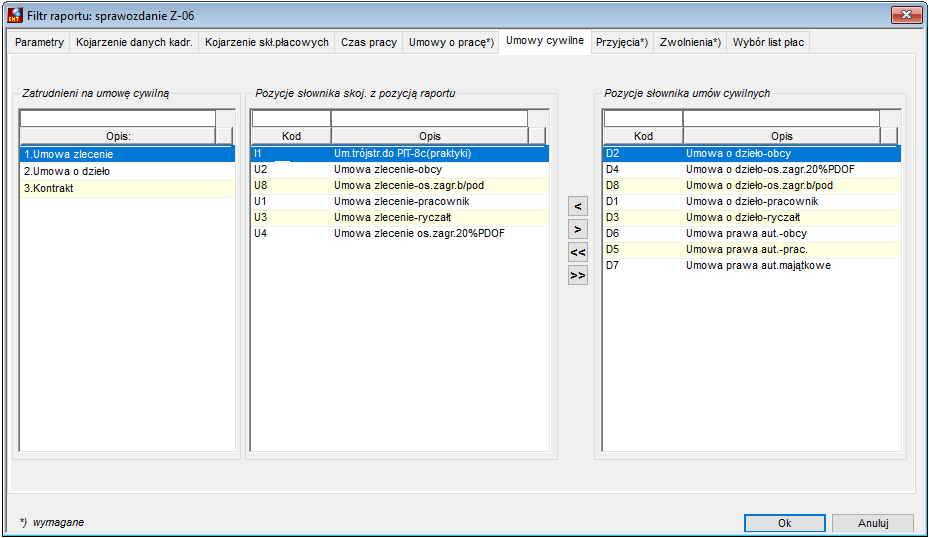
Task: Click the single right arrow move button
Action: pyautogui.click(x=578, y=229)
